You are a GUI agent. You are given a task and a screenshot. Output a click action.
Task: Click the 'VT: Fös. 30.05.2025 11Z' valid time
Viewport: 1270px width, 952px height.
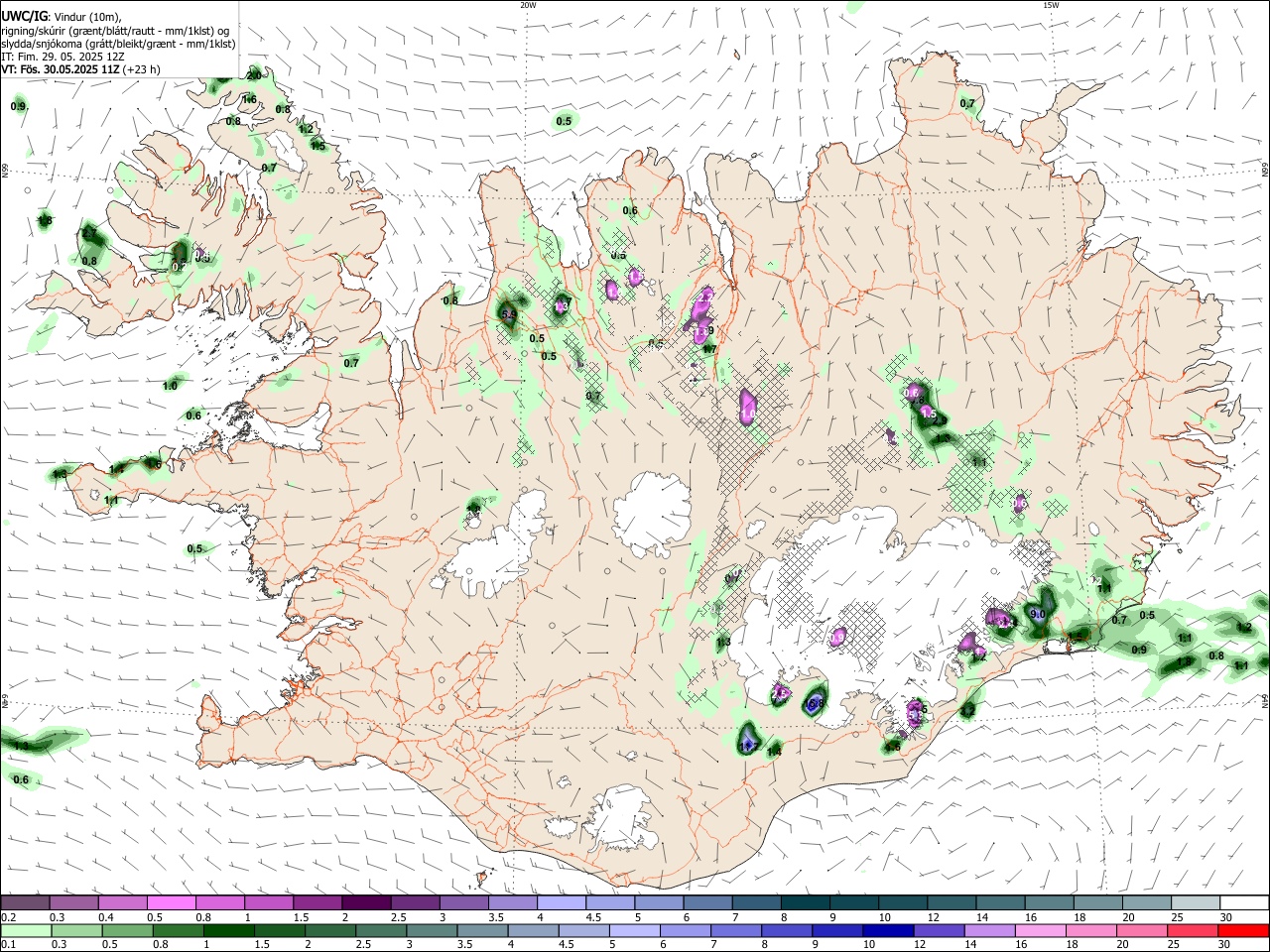pos(61,69)
